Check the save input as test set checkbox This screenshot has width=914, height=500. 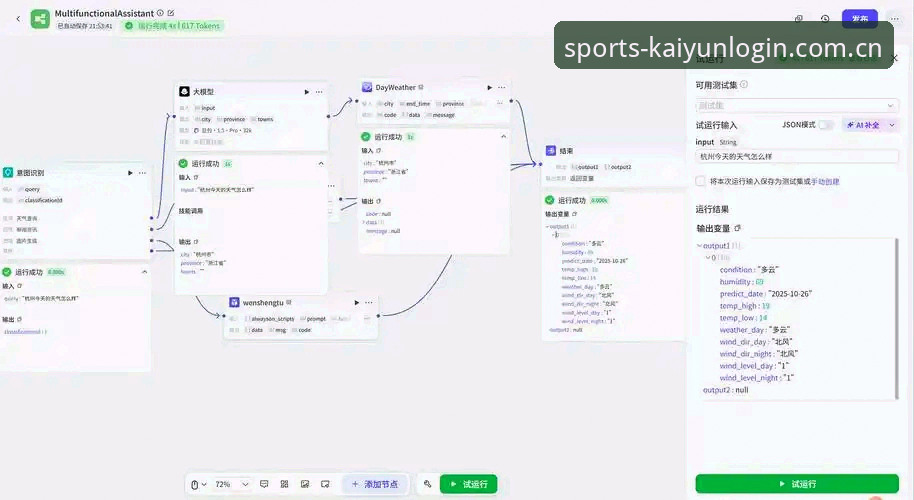click(701, 181)
